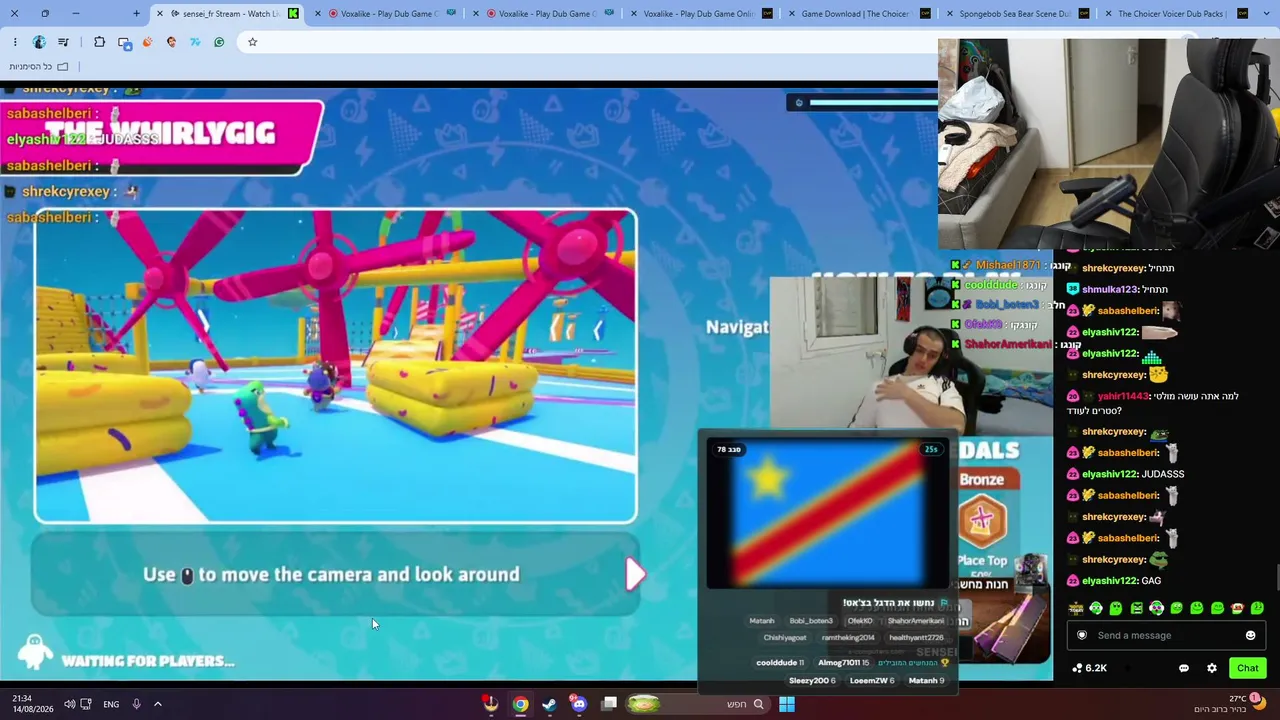Click the WAITING FOR PLAYERS status text
This screenshot has height=720, width=1280.
click(x=147, y=661)
